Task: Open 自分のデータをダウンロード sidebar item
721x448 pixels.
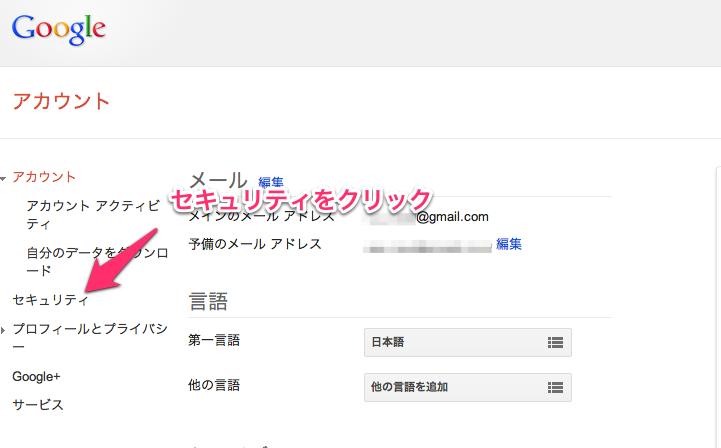Action: 97,261
